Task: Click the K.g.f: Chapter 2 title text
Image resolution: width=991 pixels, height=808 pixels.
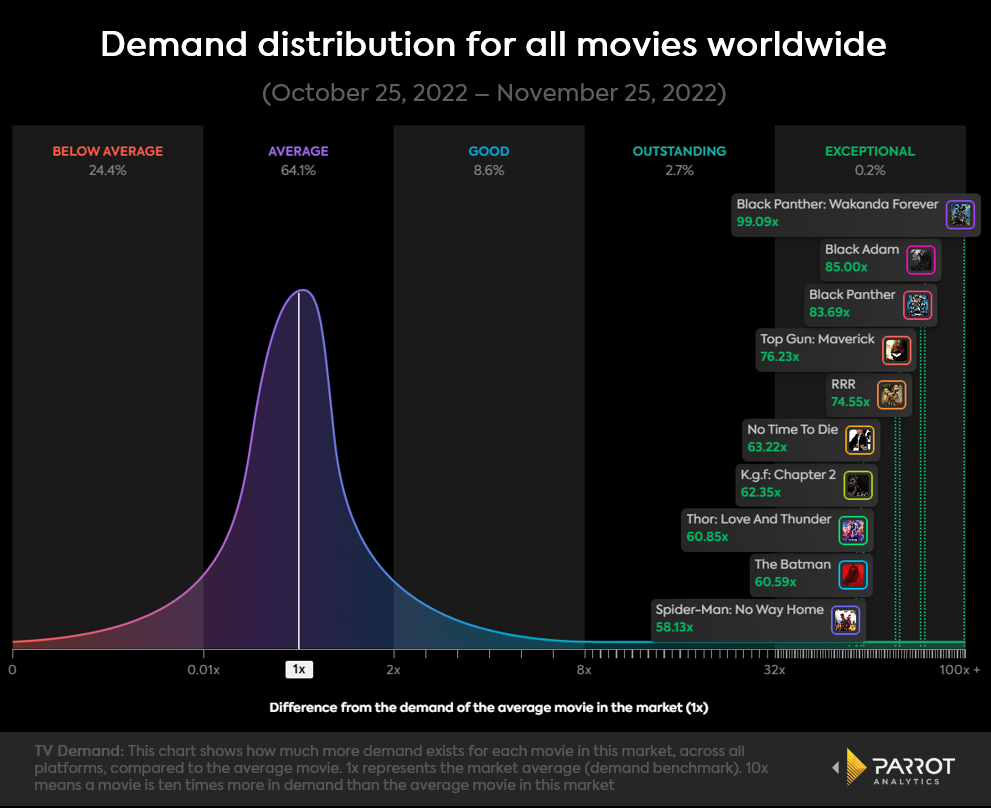Action: tap(788, 475)
